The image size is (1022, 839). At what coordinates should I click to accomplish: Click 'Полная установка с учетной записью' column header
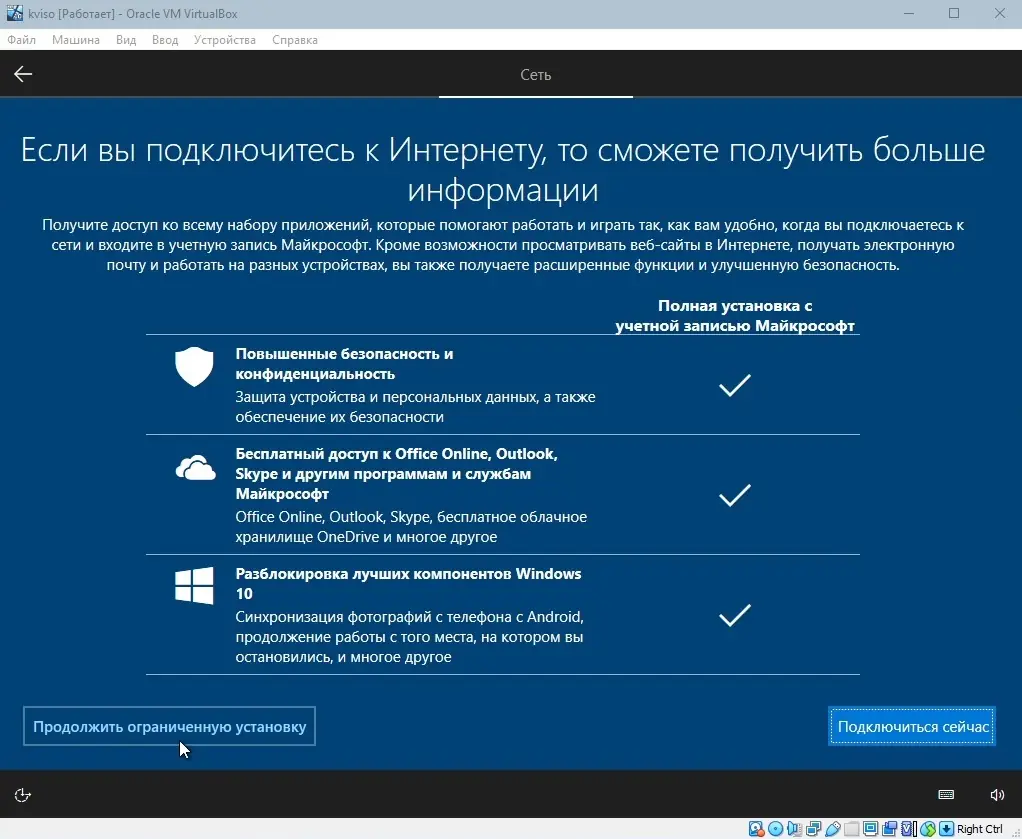(735, 316)
